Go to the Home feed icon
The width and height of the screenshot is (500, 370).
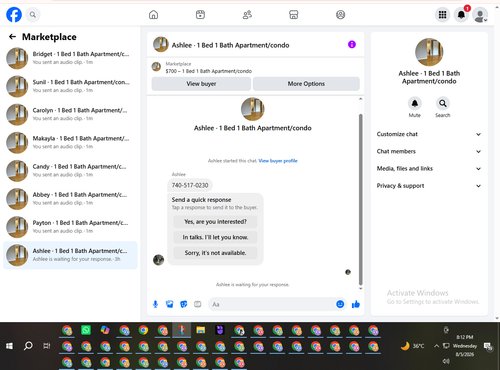pos(153,15)
